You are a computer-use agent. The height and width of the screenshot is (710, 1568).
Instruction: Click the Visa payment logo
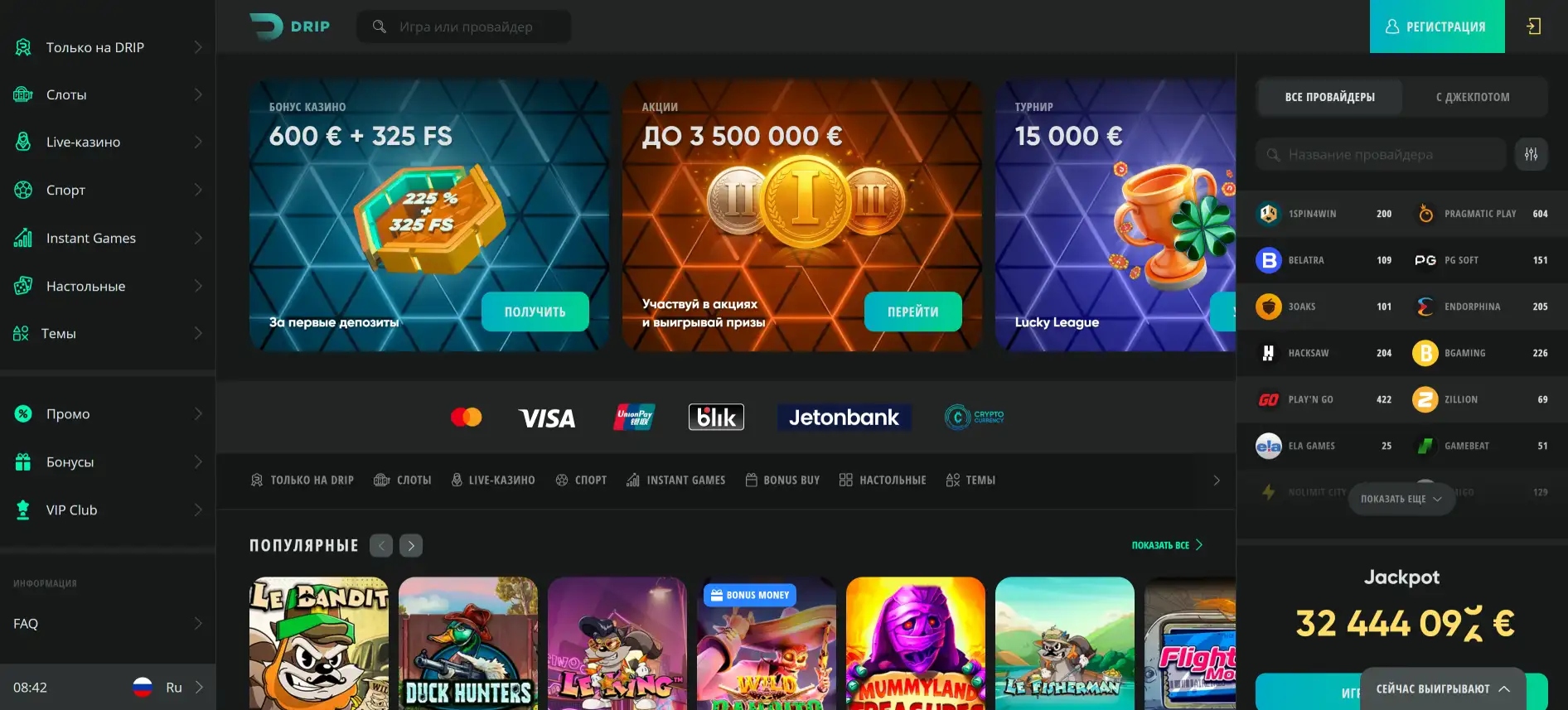tap(547, 418)
